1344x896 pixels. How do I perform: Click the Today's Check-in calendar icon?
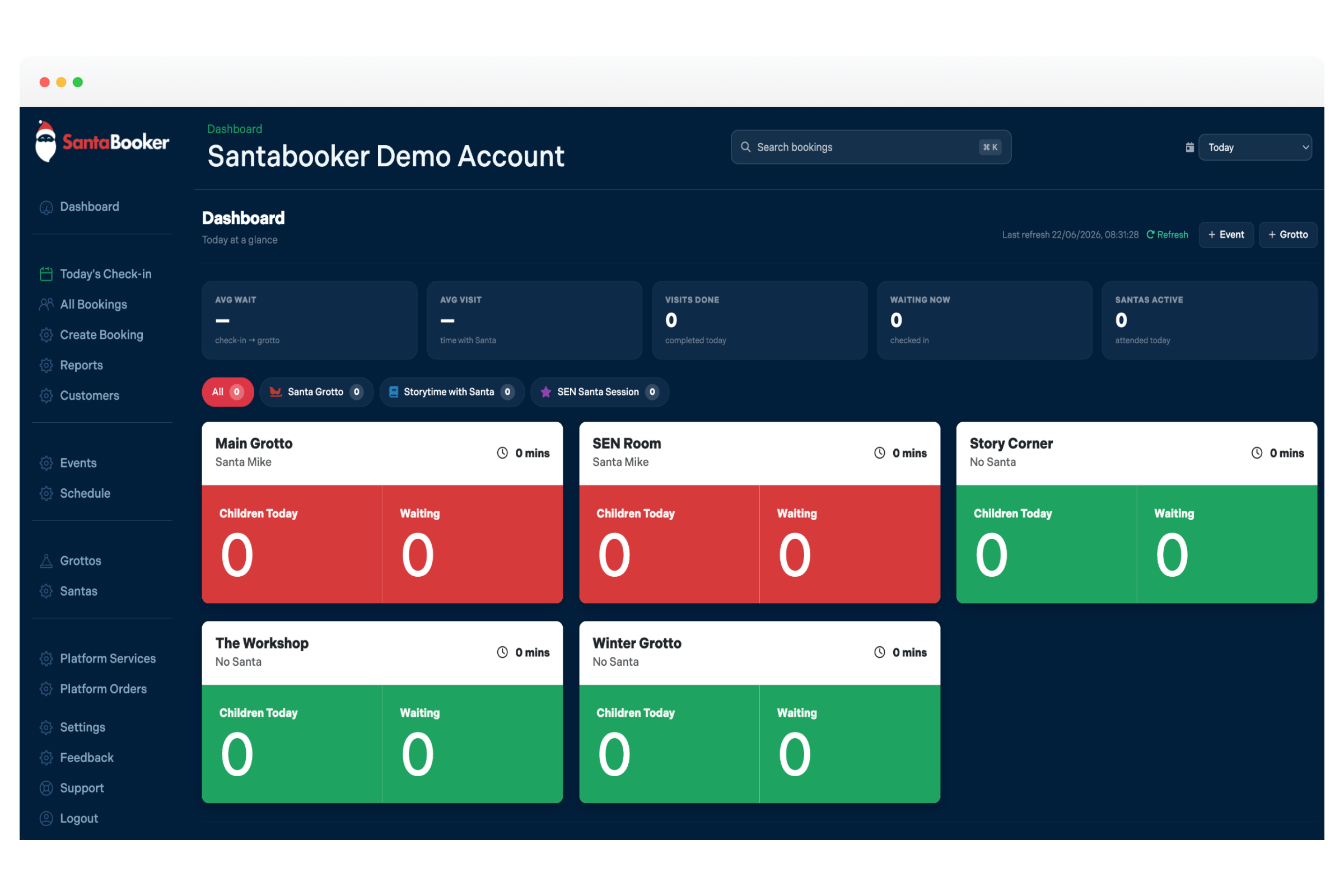coord(46,274)
